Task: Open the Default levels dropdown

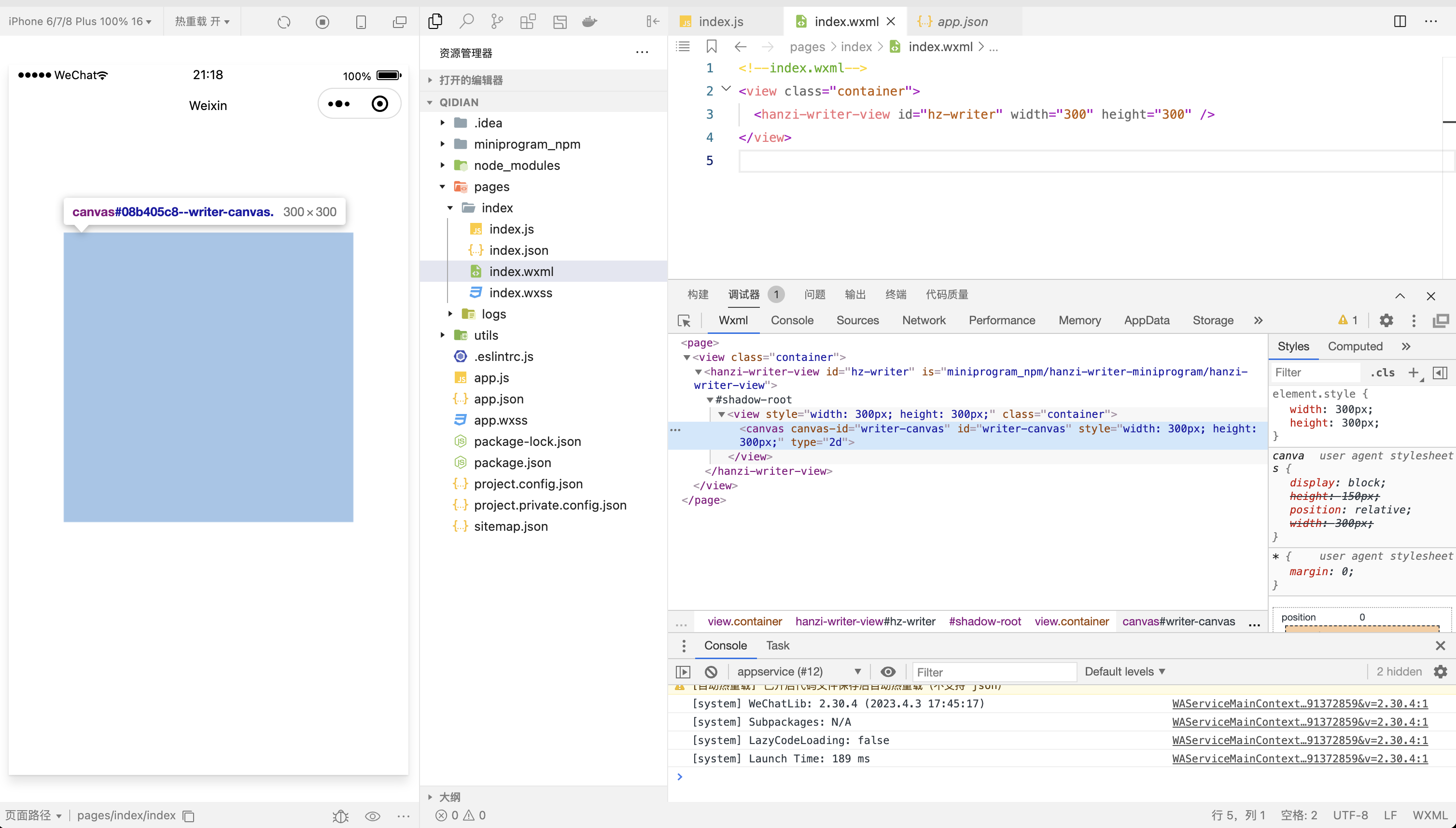Action: pos(1125,672)
